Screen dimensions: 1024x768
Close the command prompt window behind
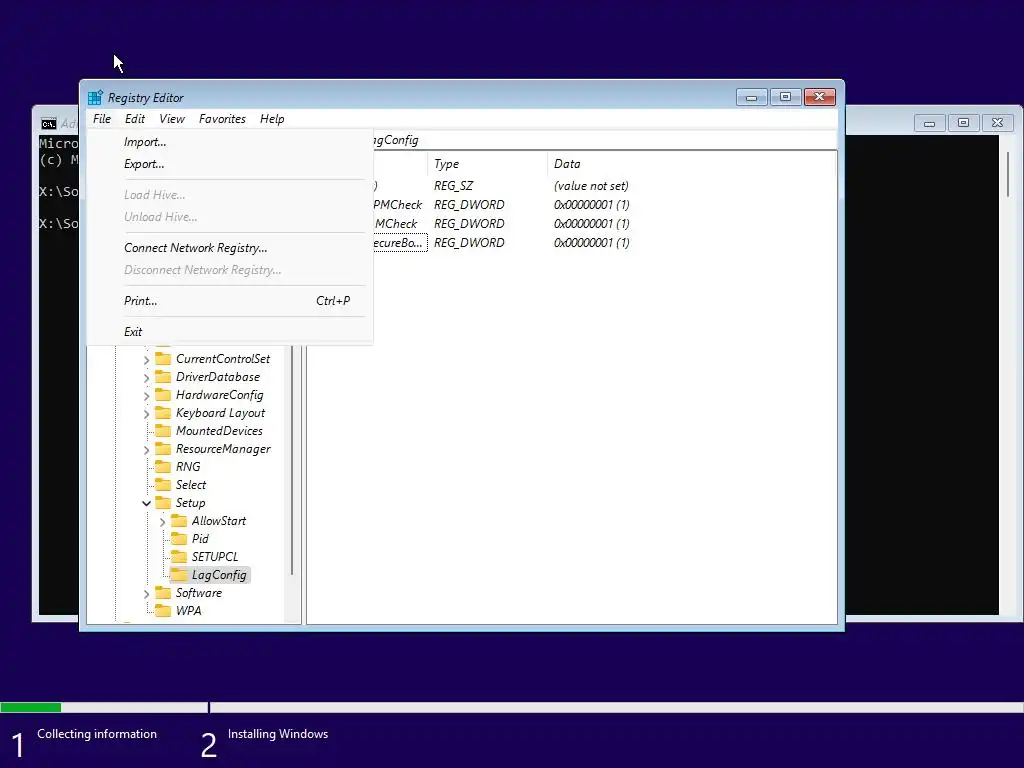point(997,123)
